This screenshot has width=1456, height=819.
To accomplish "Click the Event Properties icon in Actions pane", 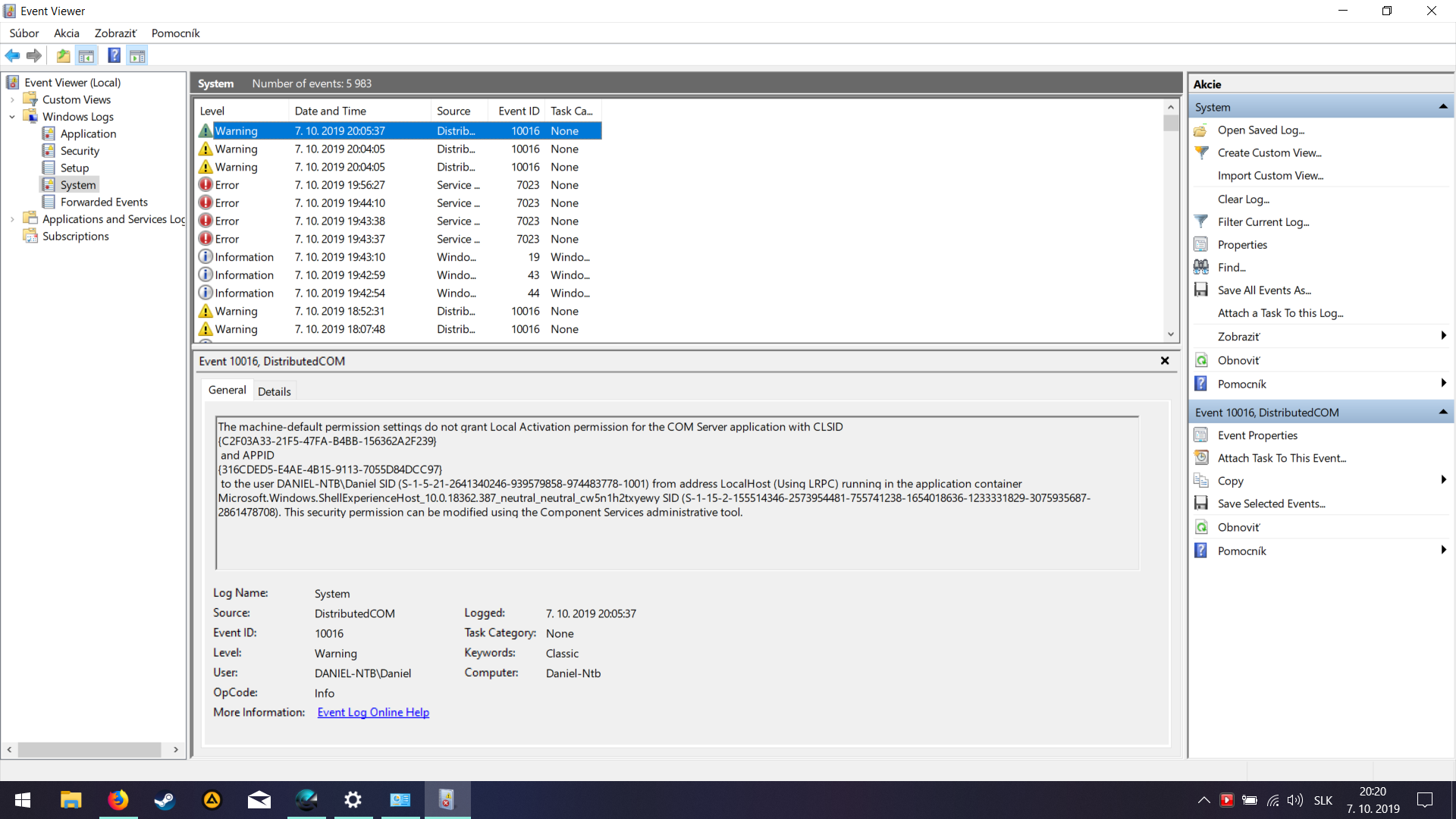I will tap(1201, 435).
